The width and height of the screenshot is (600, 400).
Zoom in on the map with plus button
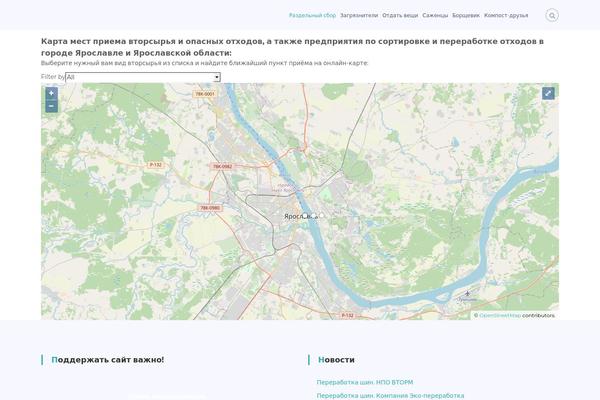tap(52, 93)
